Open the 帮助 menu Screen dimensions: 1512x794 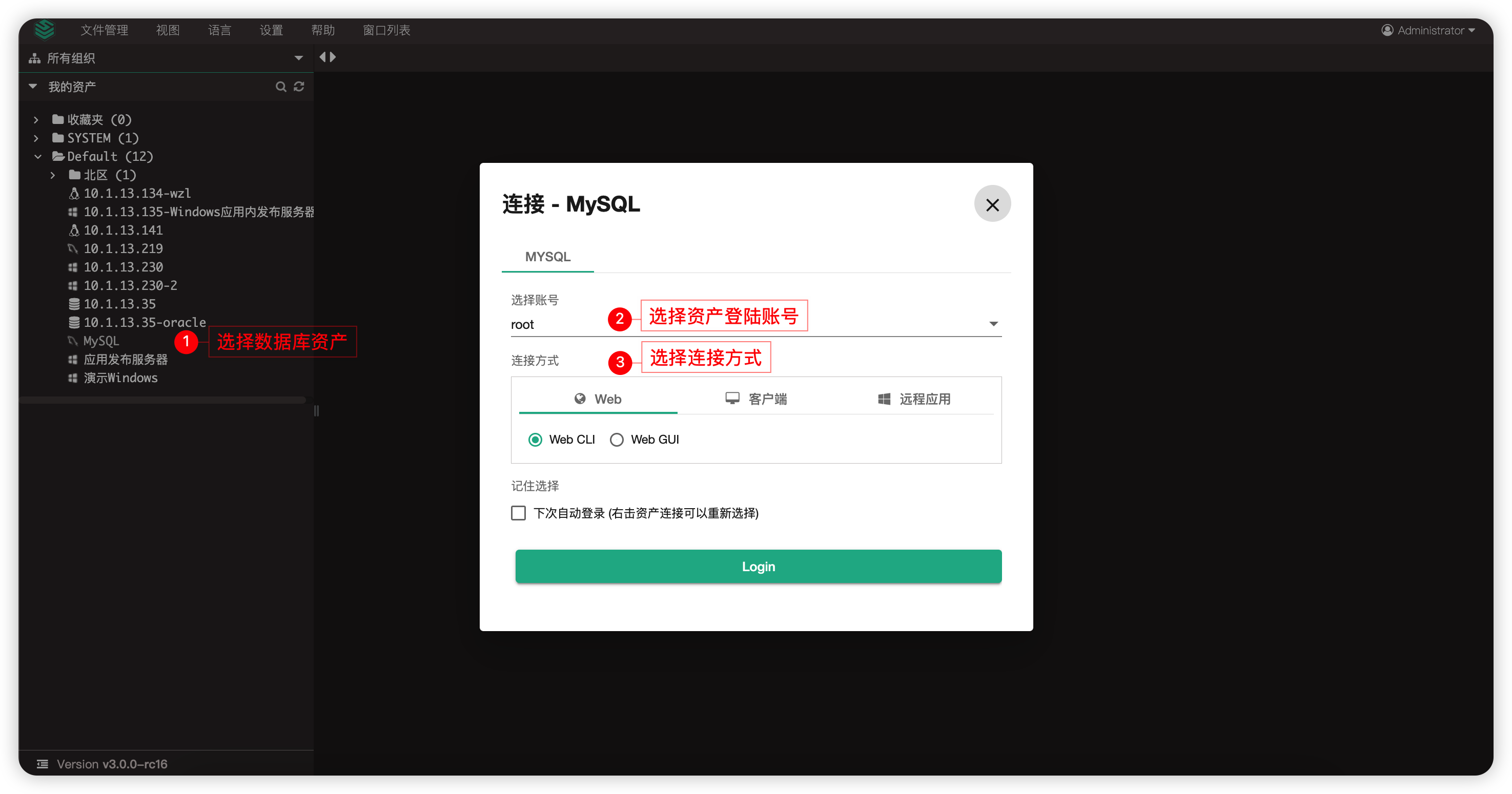point(323,30)
